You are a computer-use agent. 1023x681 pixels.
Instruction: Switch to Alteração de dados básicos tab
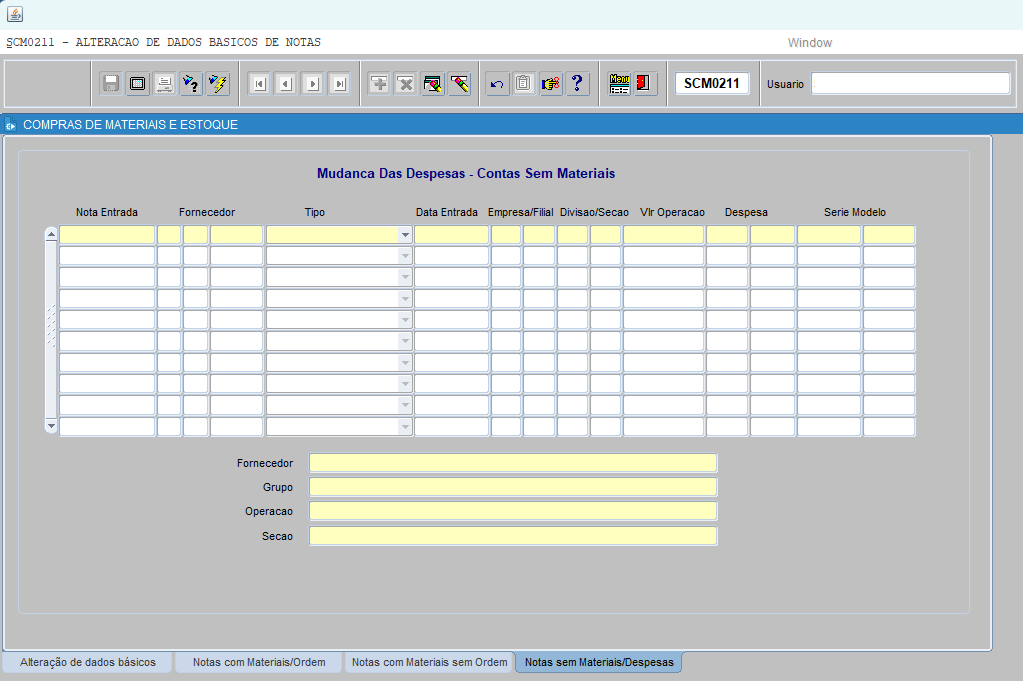coord(88,662)
